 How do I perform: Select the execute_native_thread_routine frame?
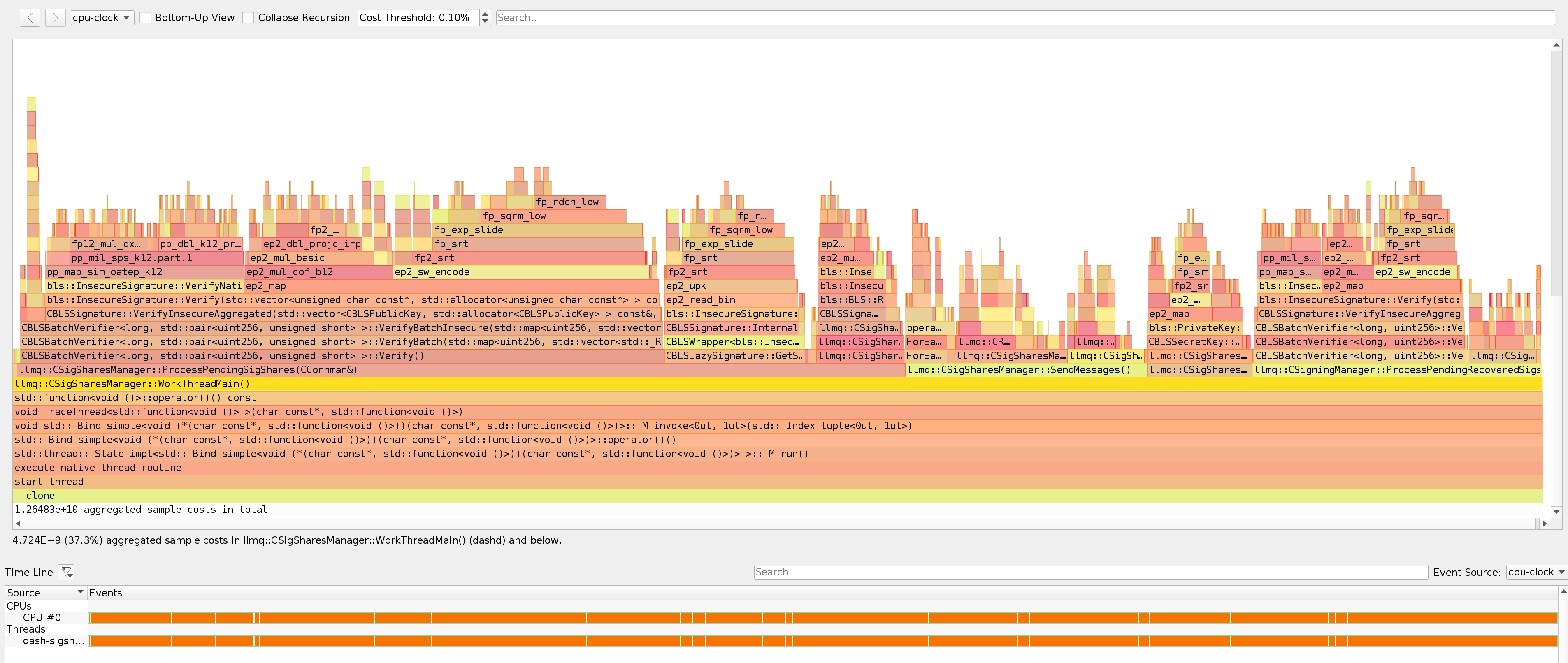pyautogui.click(x=778, y=468)
